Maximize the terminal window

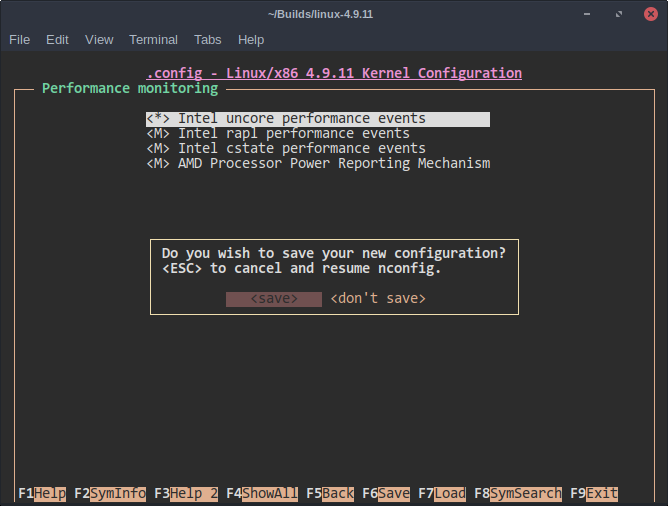point(619,14)
